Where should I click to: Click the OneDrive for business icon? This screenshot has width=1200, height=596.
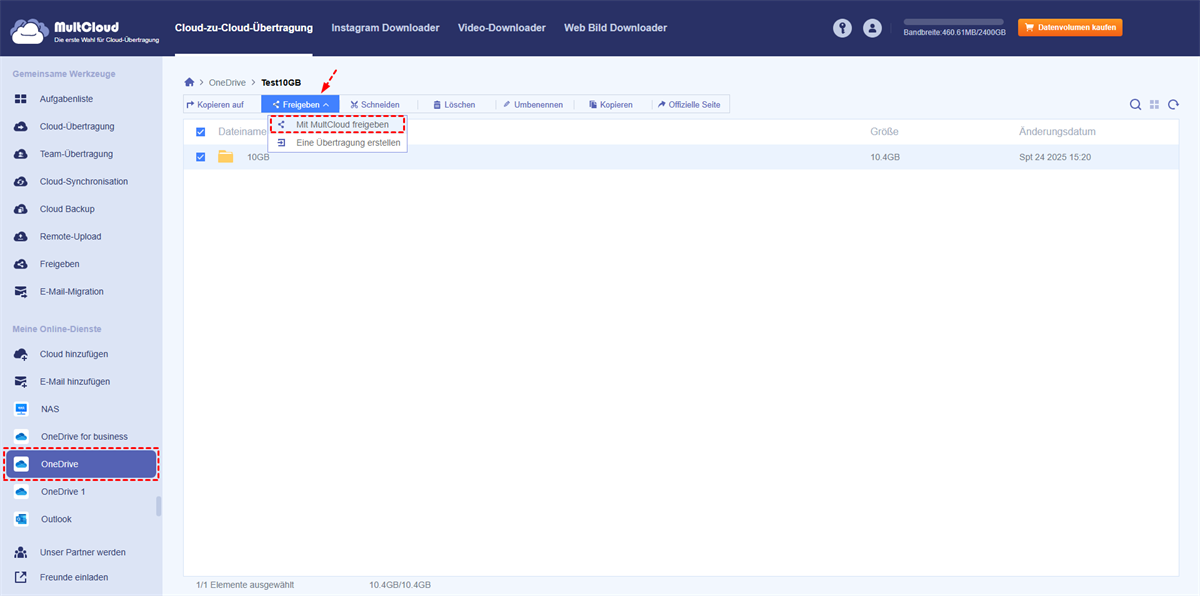21,437
